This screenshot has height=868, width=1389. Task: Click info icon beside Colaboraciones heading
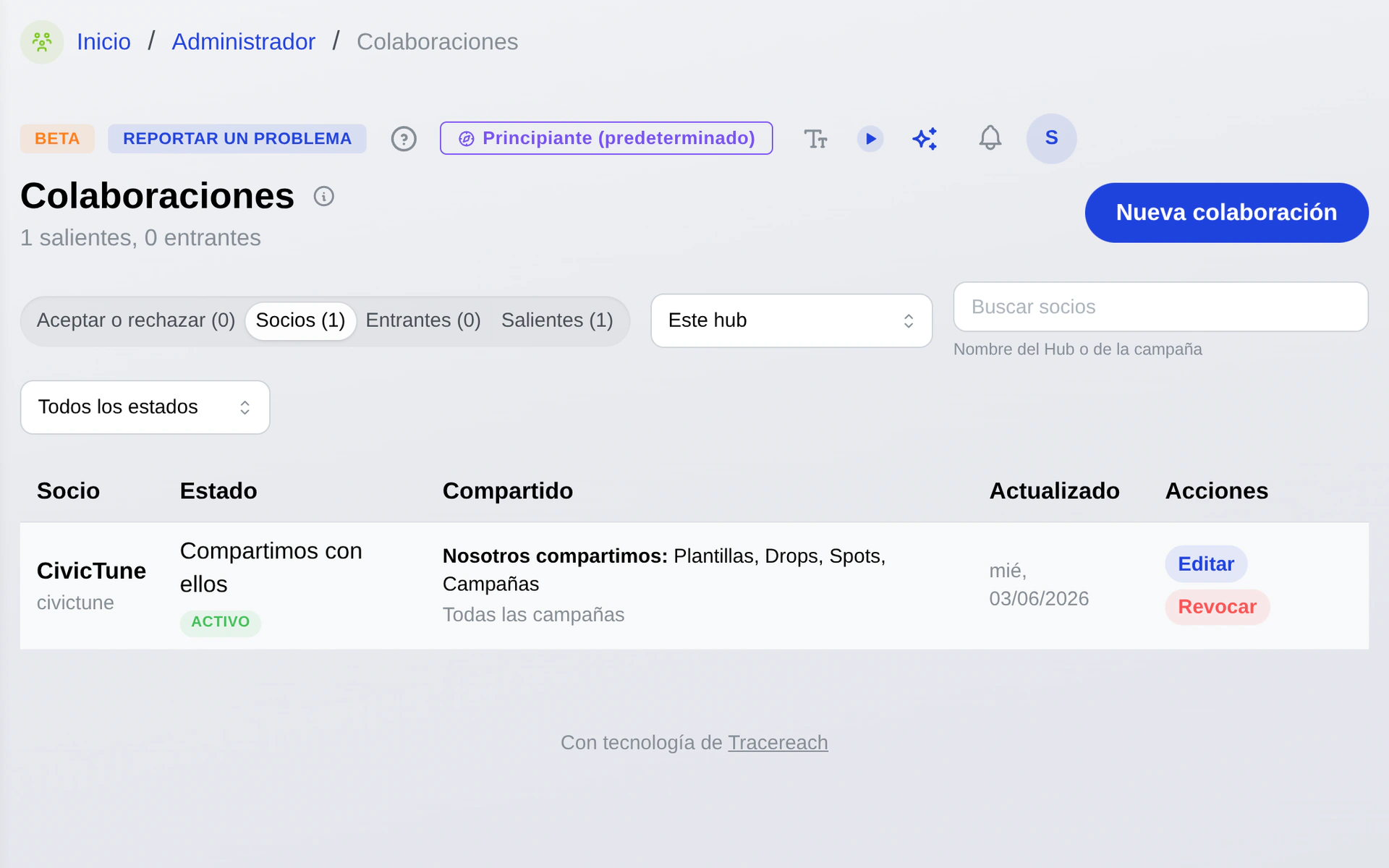coord(323,196)
